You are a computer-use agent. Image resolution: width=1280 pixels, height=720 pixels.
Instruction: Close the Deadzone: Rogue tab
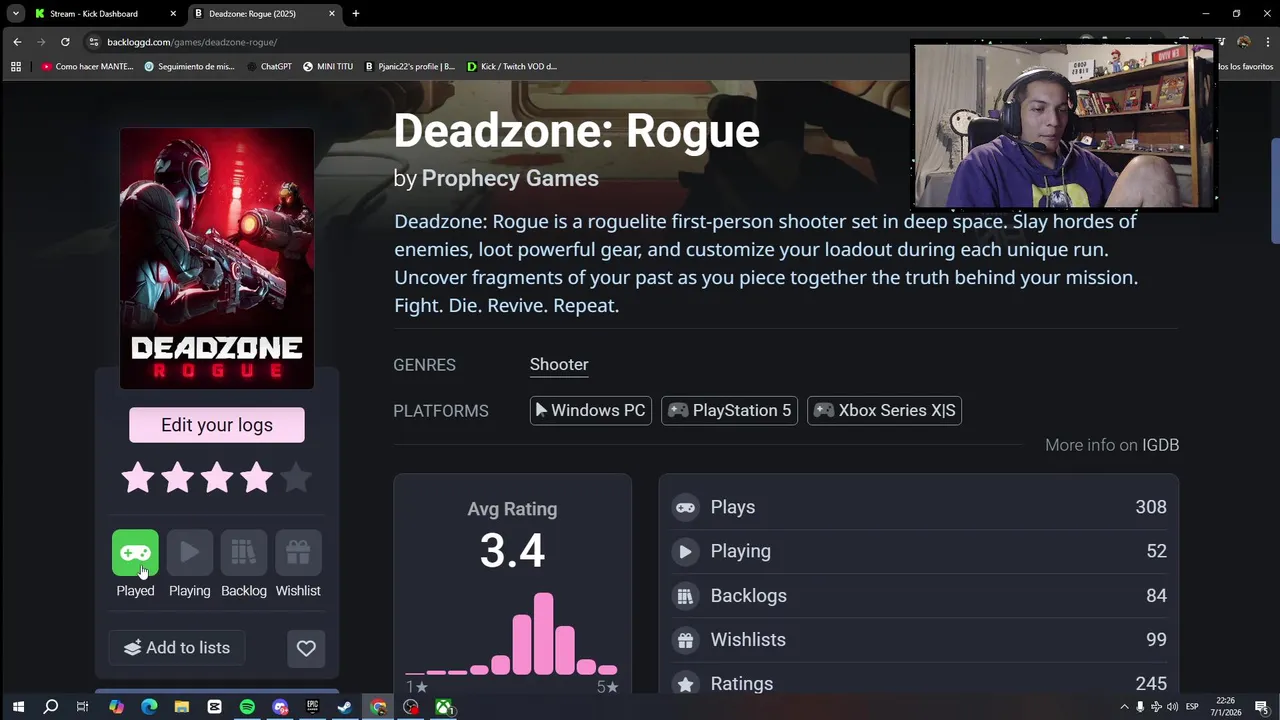(332, 14)
